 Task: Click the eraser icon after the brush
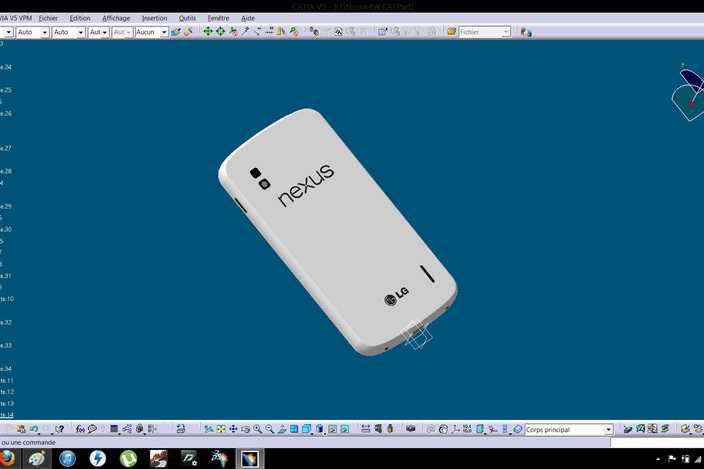pos(188,32)
